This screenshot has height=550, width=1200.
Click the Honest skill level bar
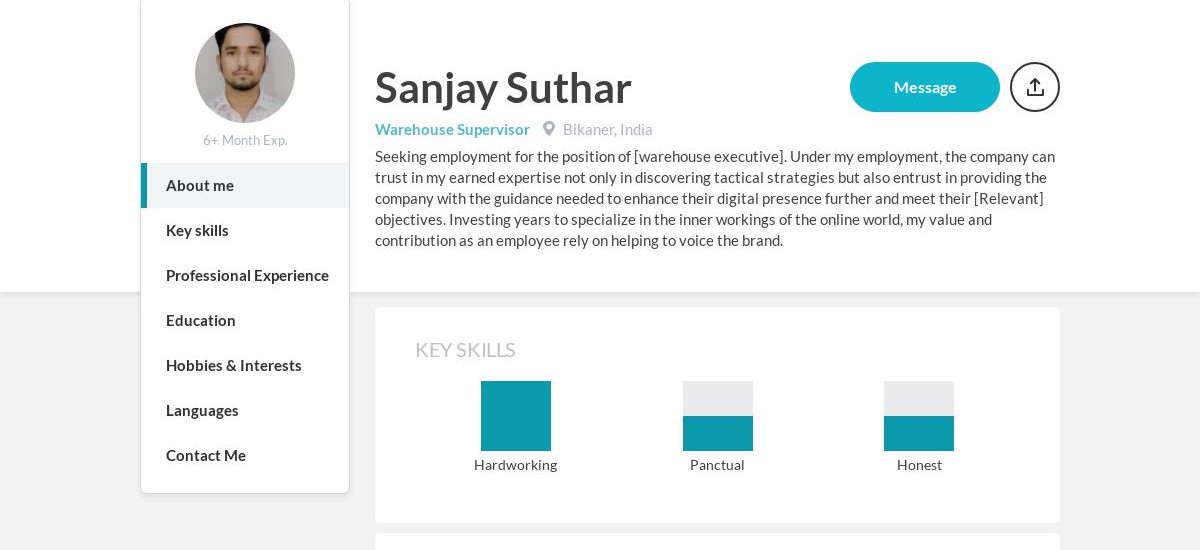pos(919,416)
